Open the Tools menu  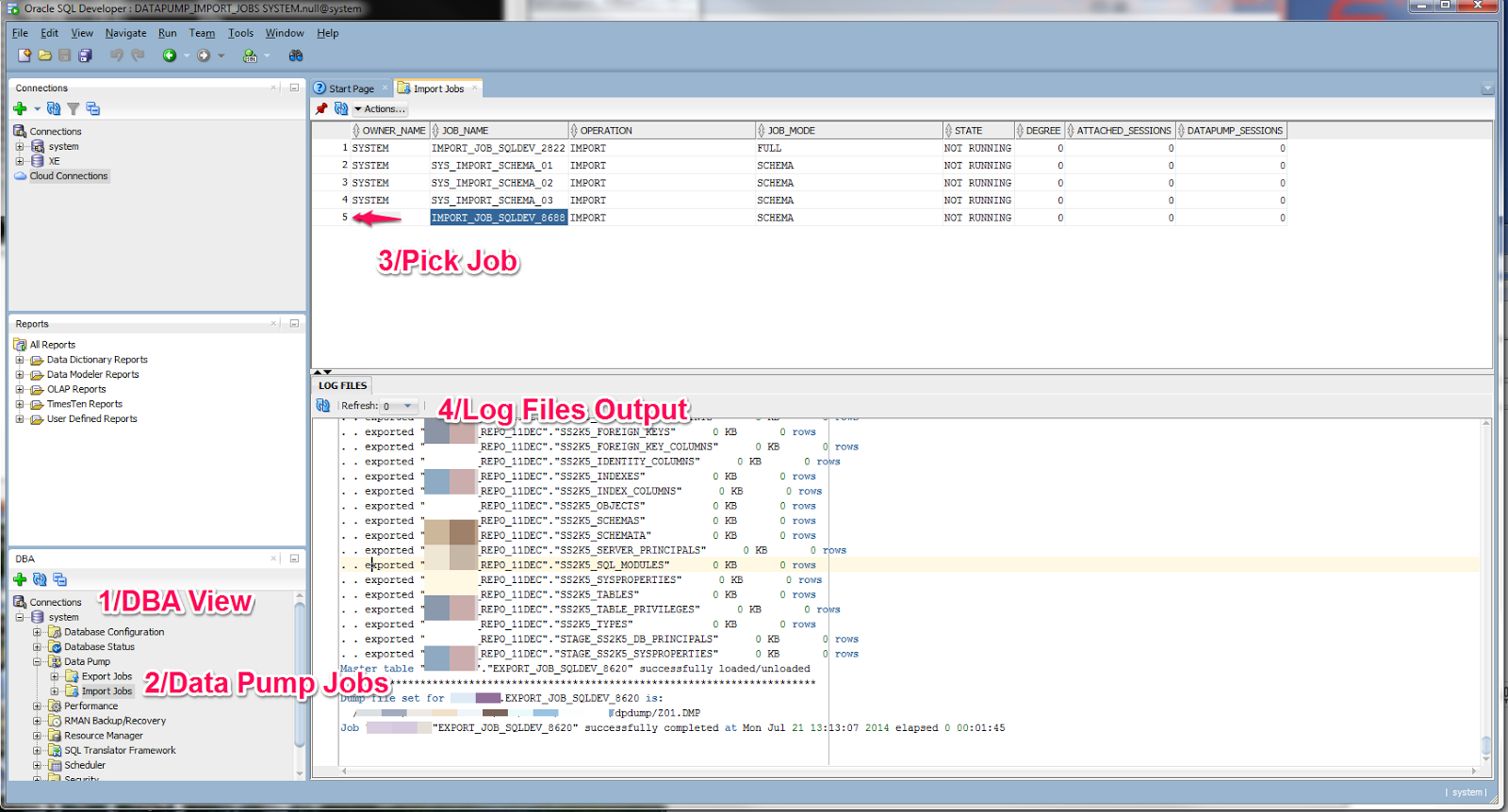point(240,33)
